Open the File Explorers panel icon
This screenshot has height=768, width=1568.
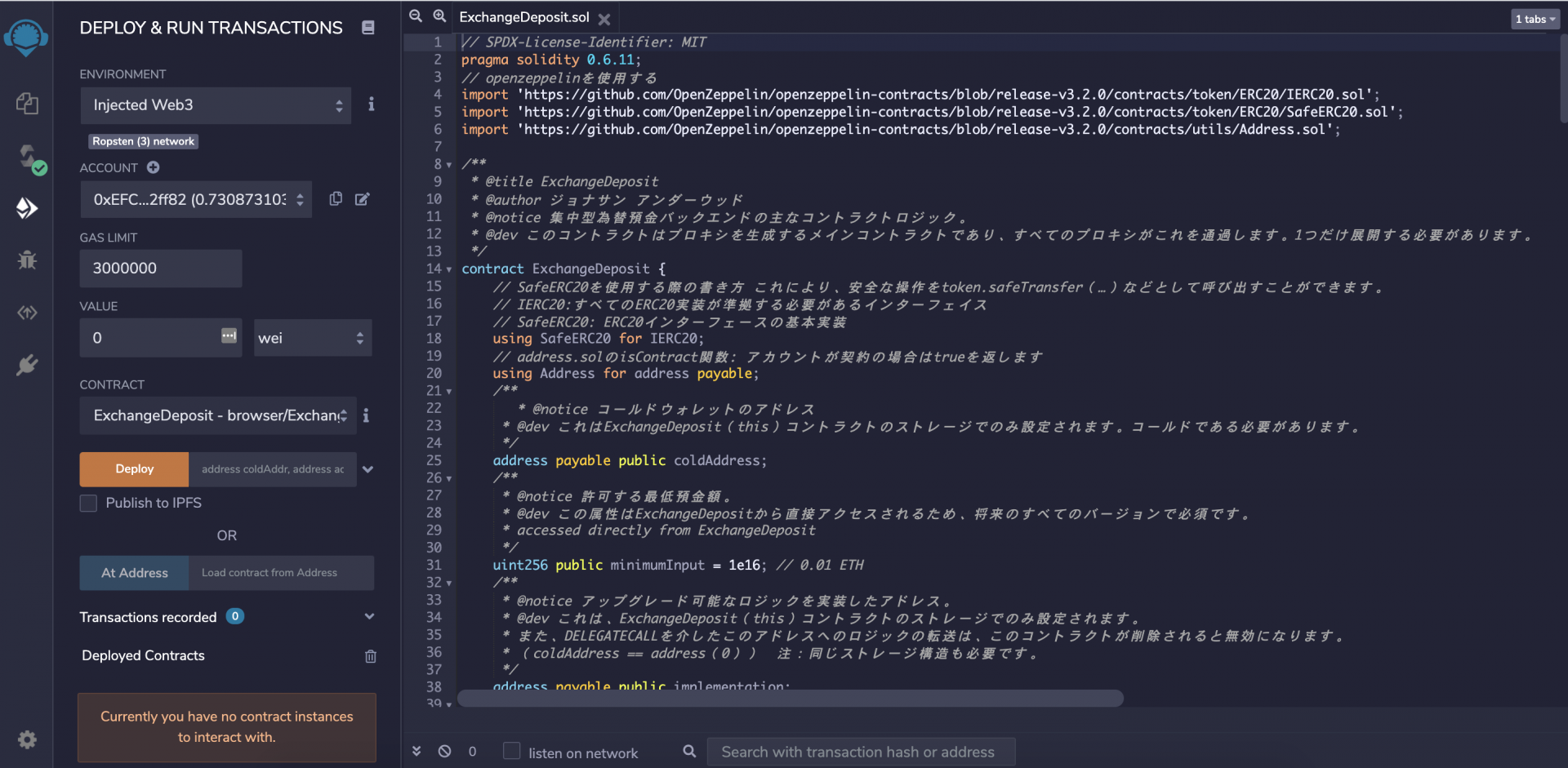(27, 104)
